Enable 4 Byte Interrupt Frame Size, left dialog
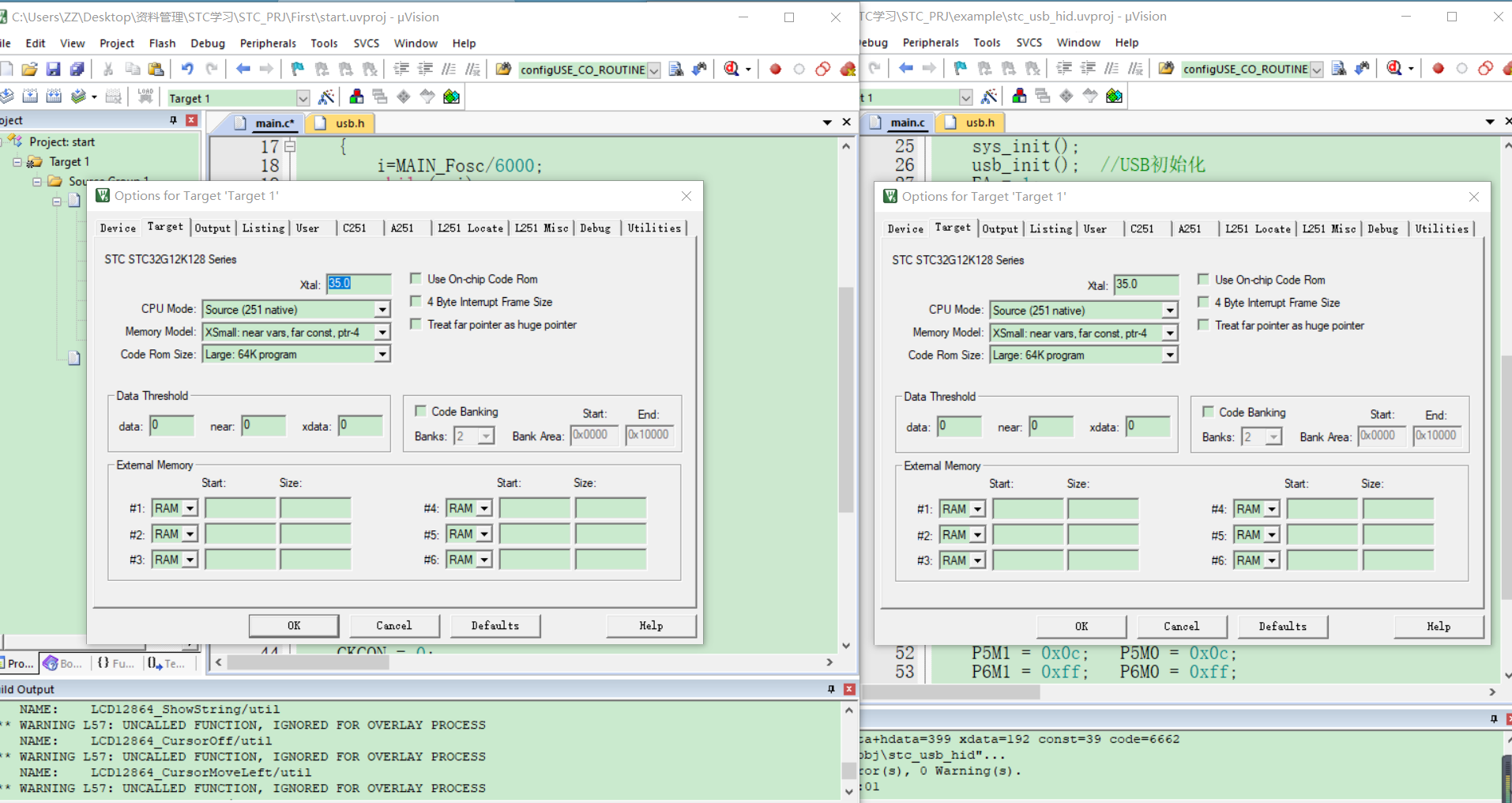This screenshot has width=1512, height=803. tap(416, 301)
